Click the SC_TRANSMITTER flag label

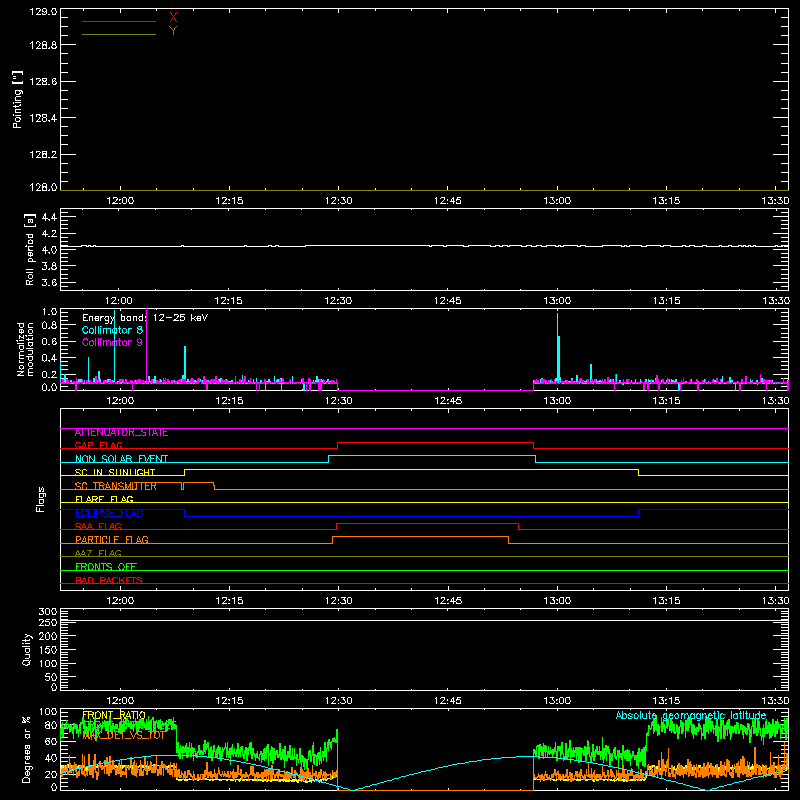click(116, 486)
